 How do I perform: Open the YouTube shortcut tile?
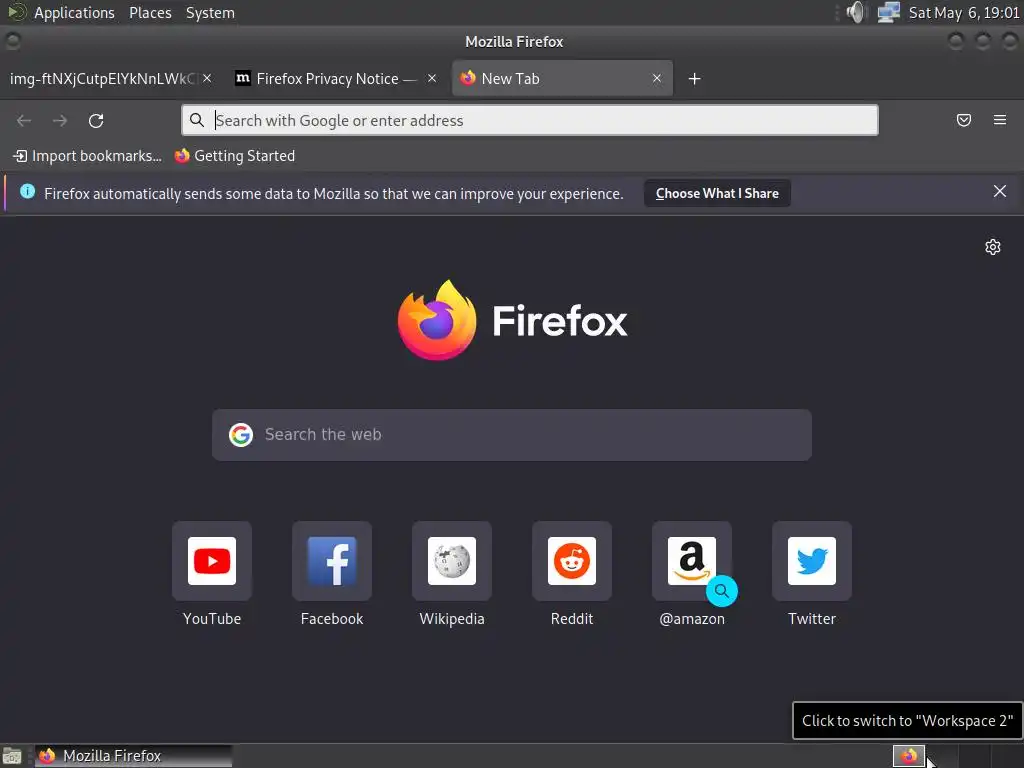click(212, 561)
